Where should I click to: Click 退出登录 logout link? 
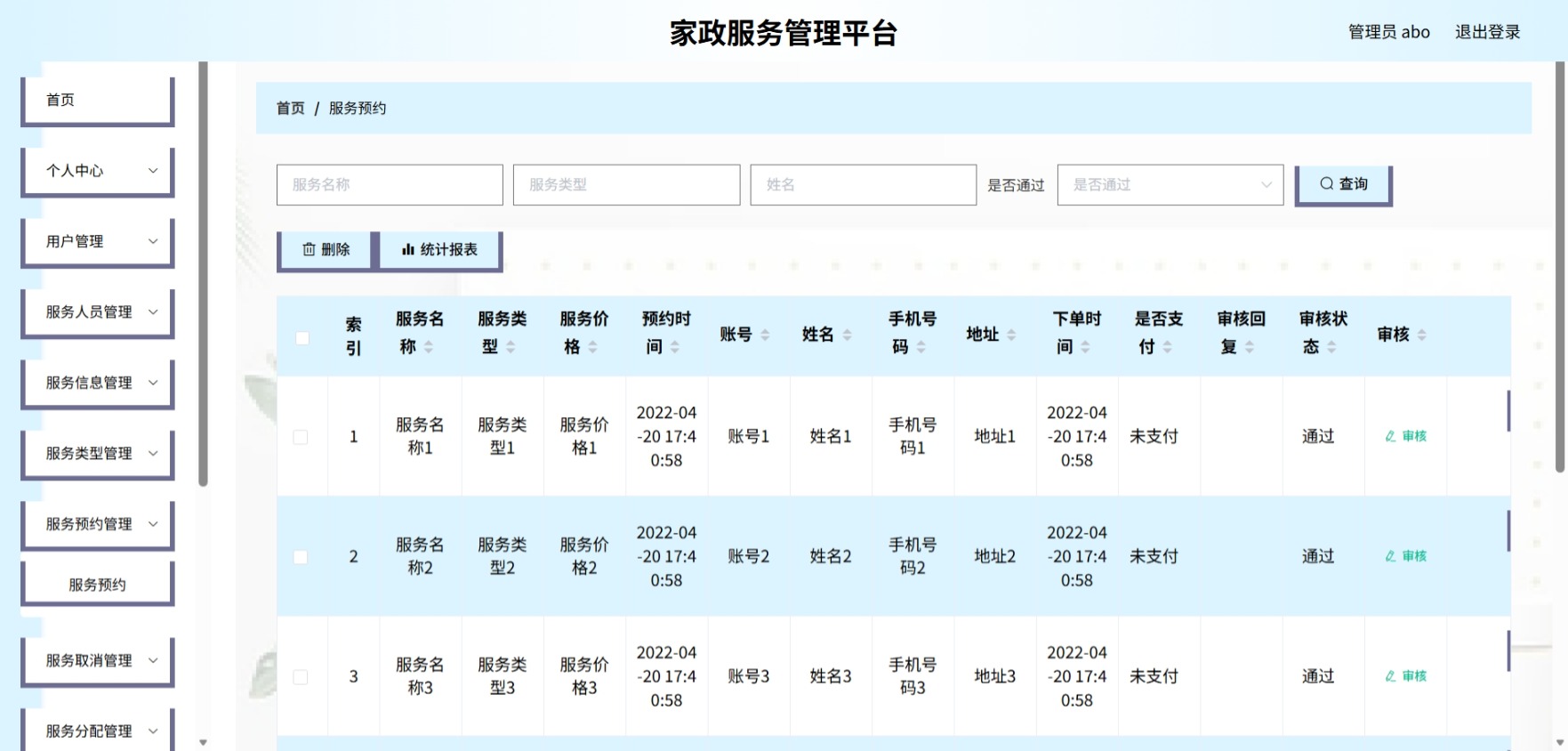[x=1487, y=32]
